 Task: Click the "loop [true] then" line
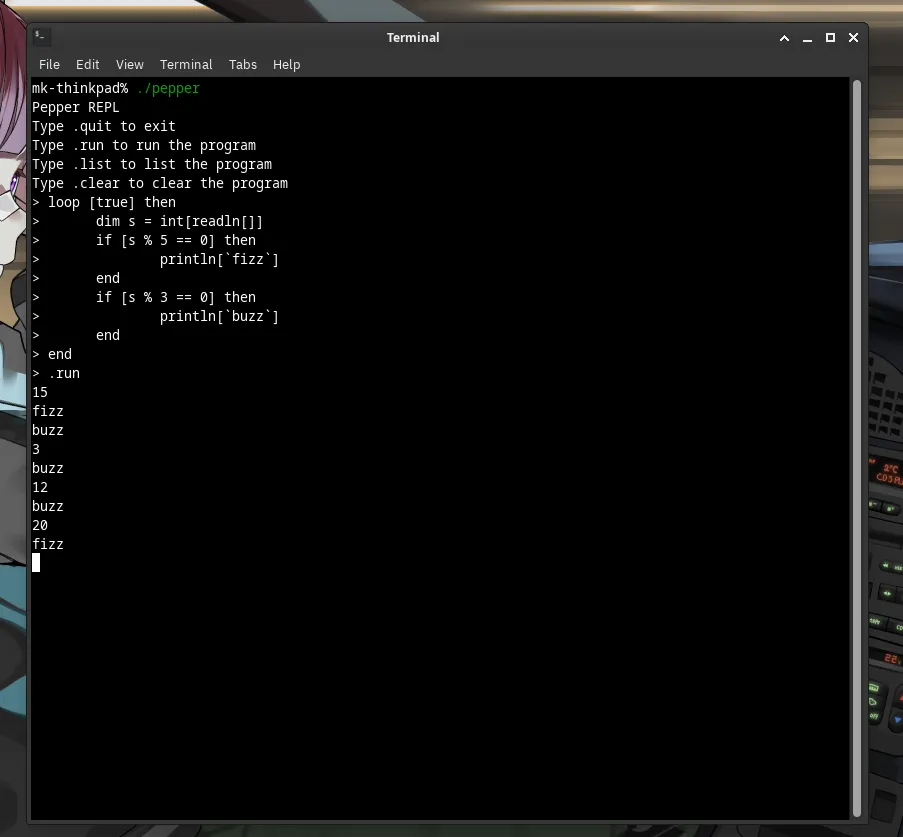tap(111, 202)
